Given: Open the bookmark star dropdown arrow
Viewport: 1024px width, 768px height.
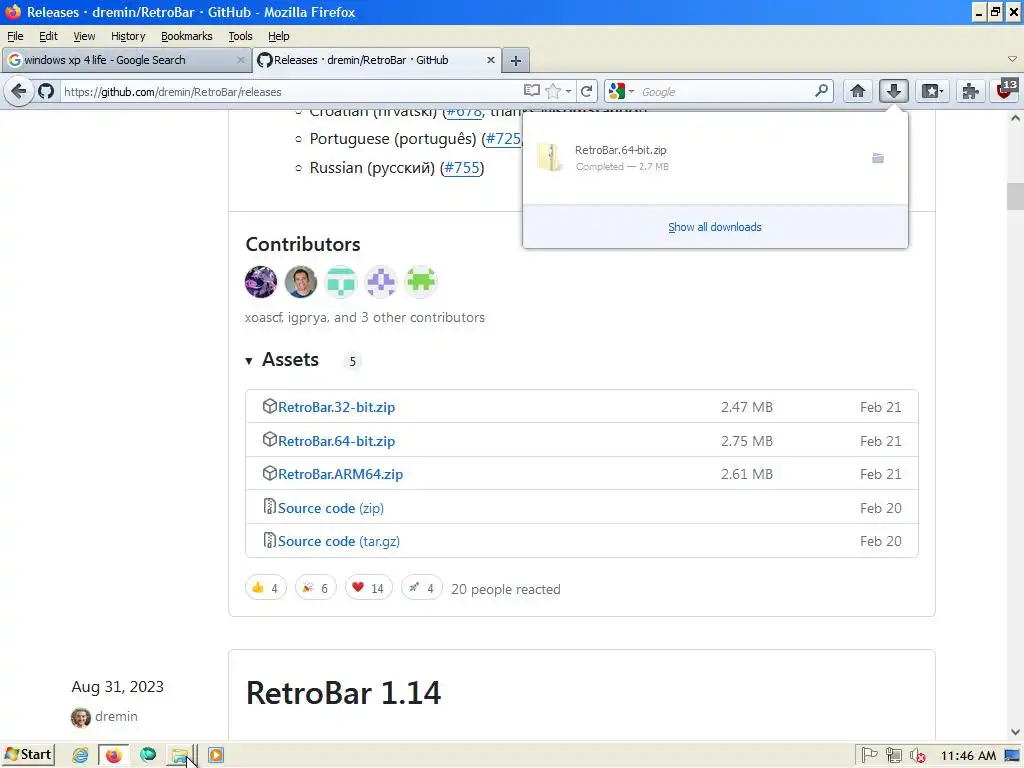Looking at the screenshot, I should (568, 91).
